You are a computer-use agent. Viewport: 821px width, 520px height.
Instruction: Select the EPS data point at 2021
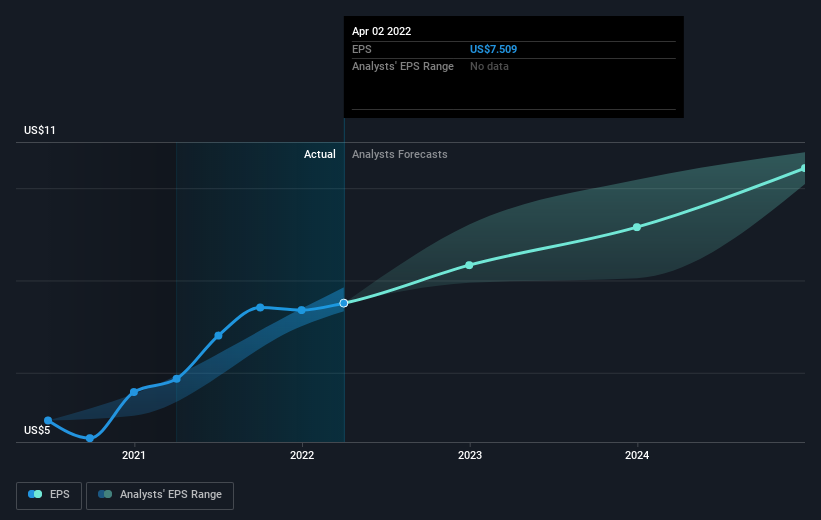point(134,392)
